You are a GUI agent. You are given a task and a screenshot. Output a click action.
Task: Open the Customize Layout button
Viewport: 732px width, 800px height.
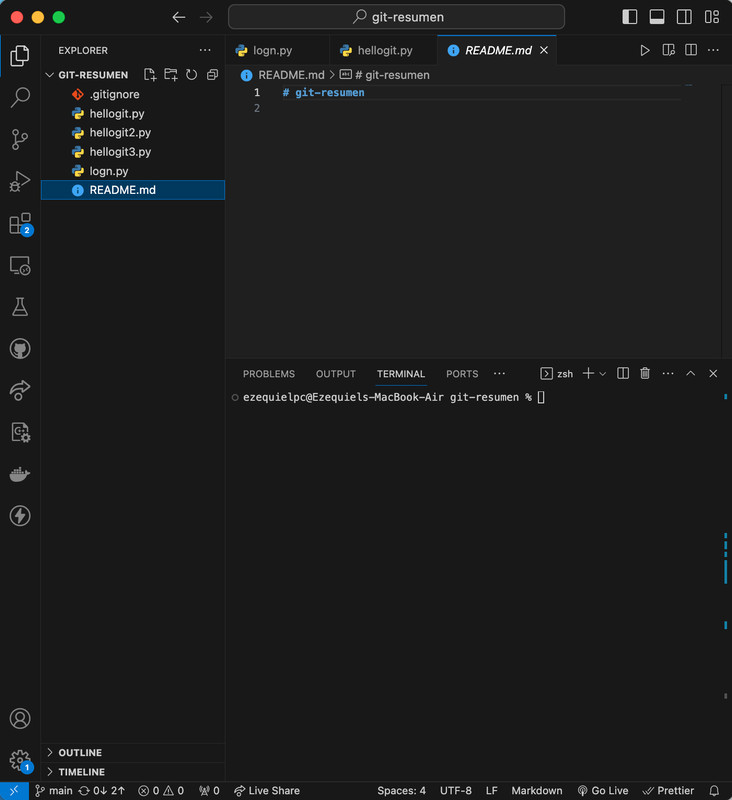tap(712, 17)
